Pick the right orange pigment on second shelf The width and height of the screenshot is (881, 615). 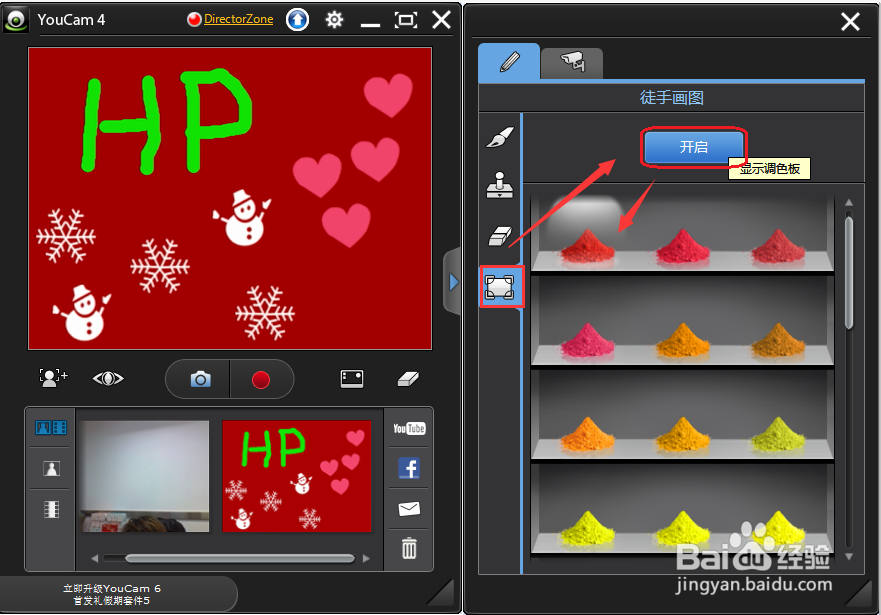pyautogui.click(x=778, y=341)
